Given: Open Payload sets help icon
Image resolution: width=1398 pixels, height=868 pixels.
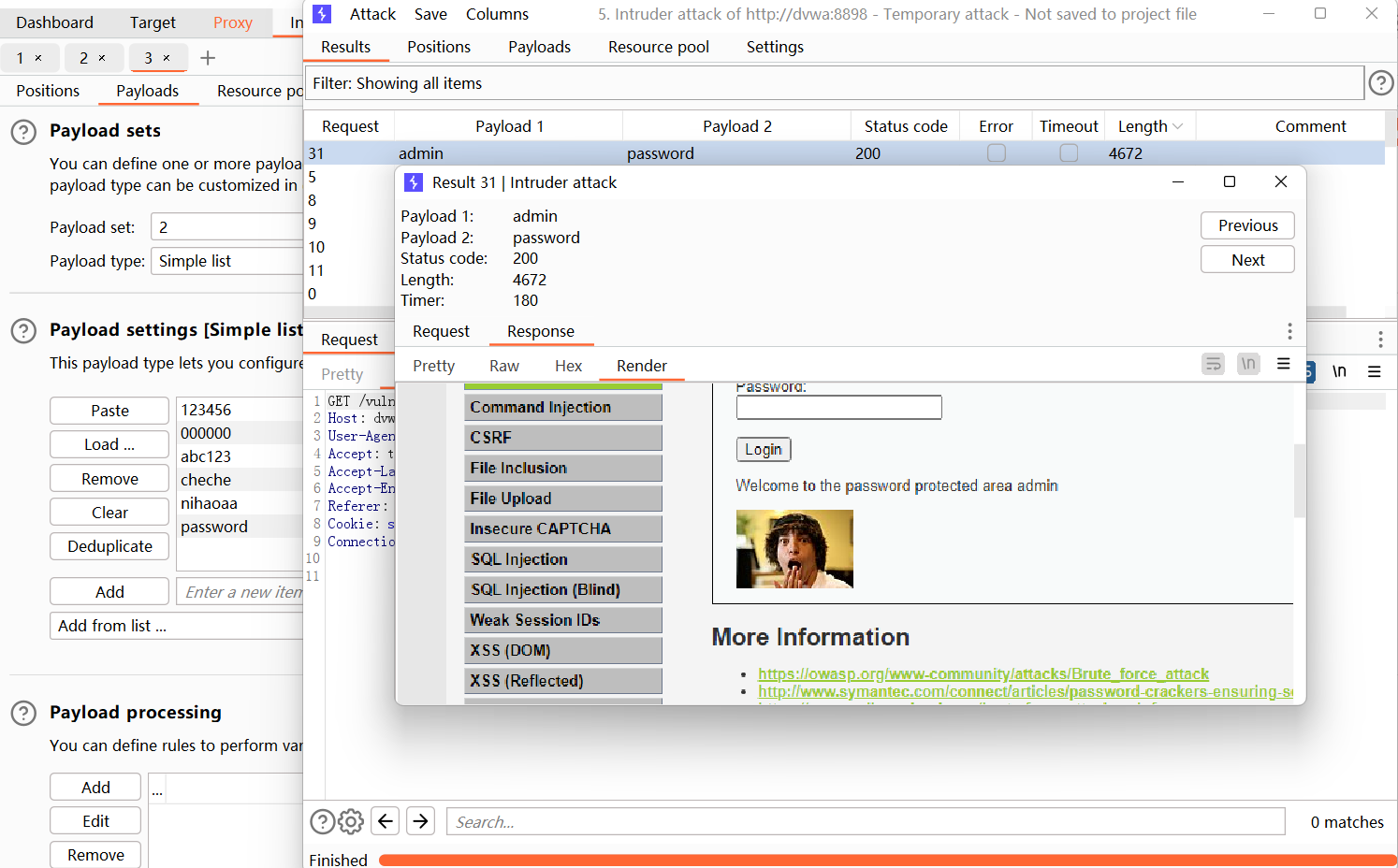Looking at the screenshot, I should (23, 132).
